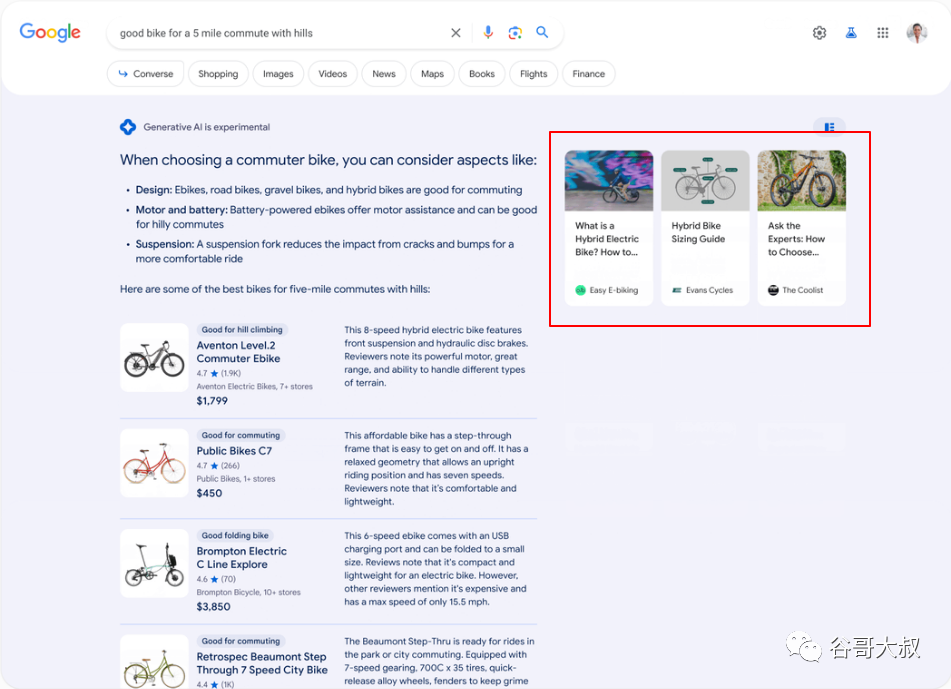Click the bike sizing diagram thumbnail
The height and width of the screenshot is (689, 951).
tap(705, 181)
